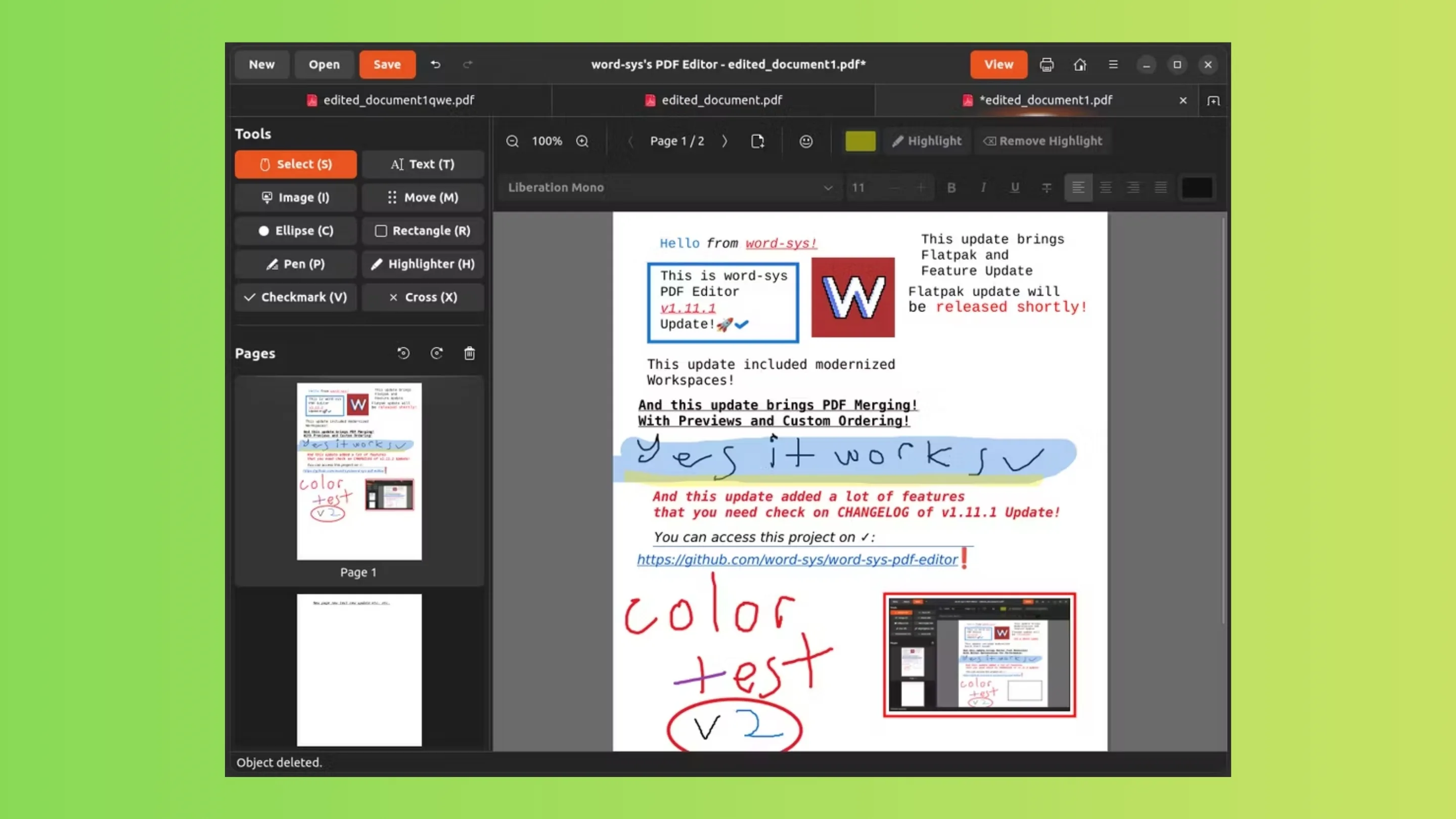Open the yellow highlight color swatch

pos(860,142)
